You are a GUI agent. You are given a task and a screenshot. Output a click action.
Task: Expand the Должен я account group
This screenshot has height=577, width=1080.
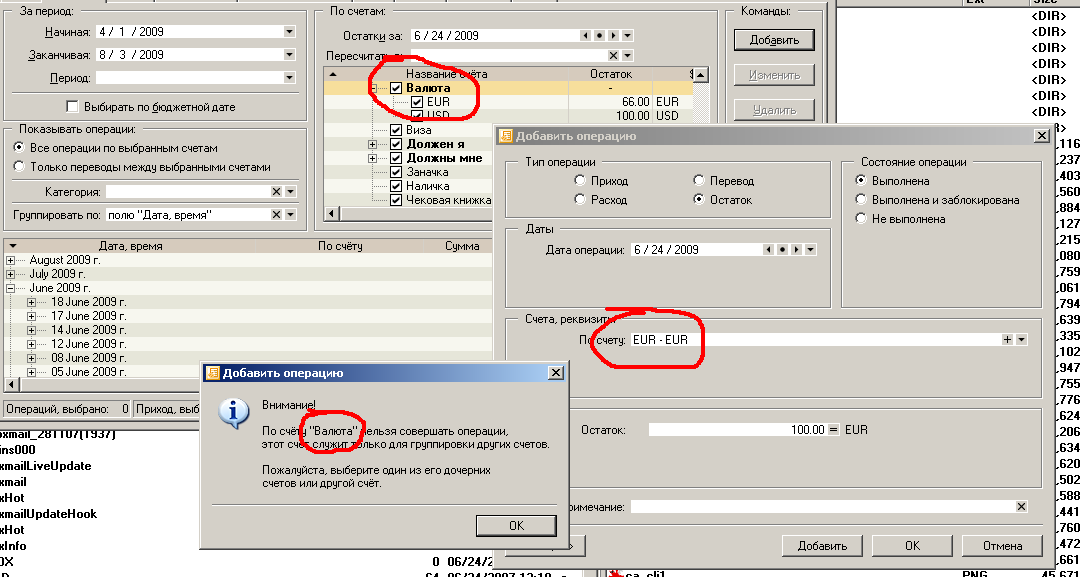point(373,145)
